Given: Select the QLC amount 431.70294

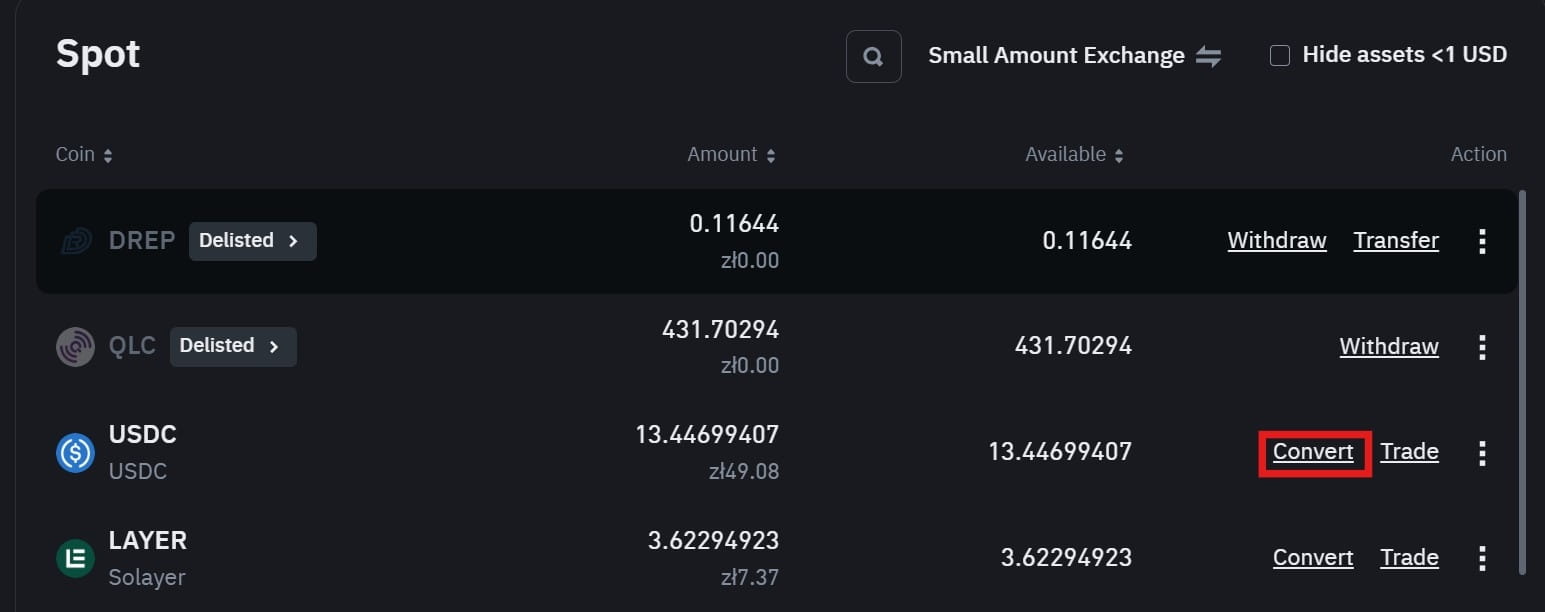Looking at the screenshot, I should 720,330.
